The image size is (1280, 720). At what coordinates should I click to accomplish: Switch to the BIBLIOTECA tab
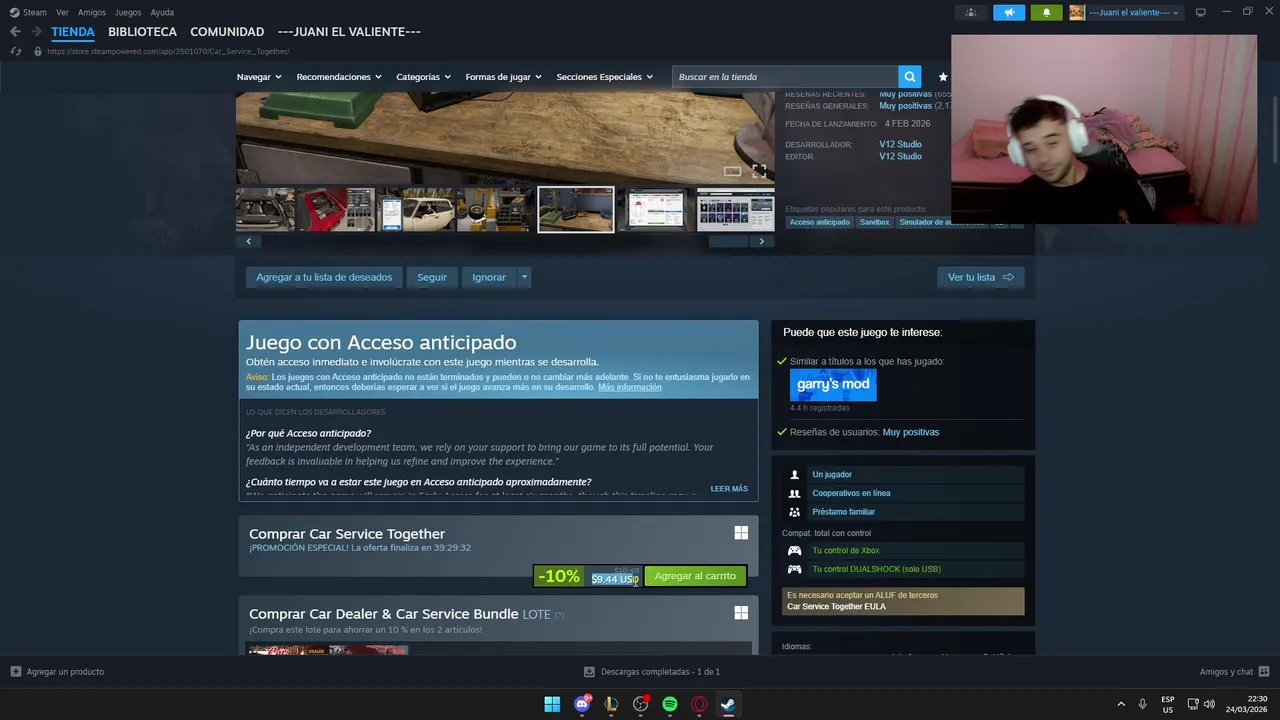point(142,32)
